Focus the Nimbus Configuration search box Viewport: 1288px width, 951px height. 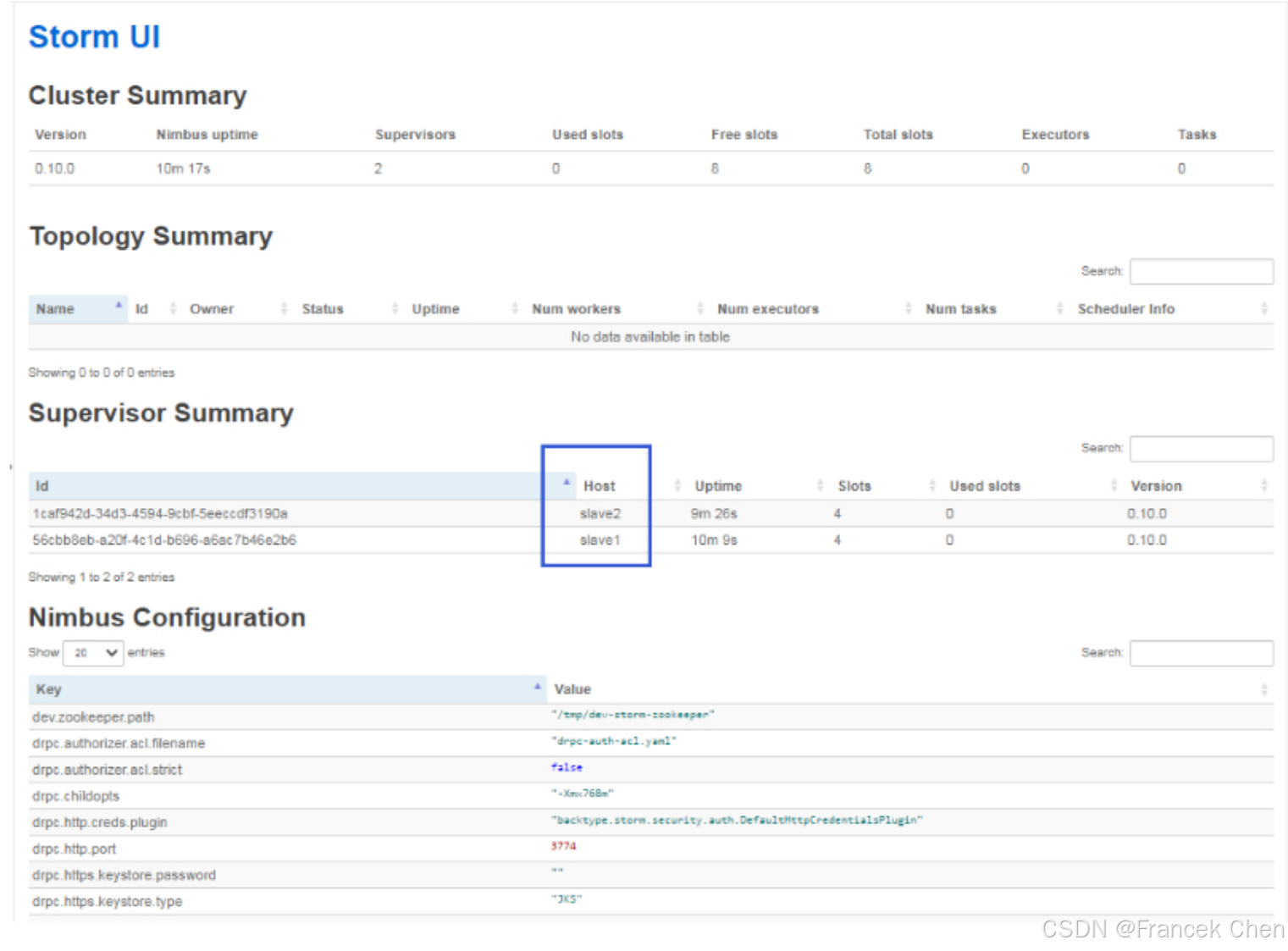1202,653
